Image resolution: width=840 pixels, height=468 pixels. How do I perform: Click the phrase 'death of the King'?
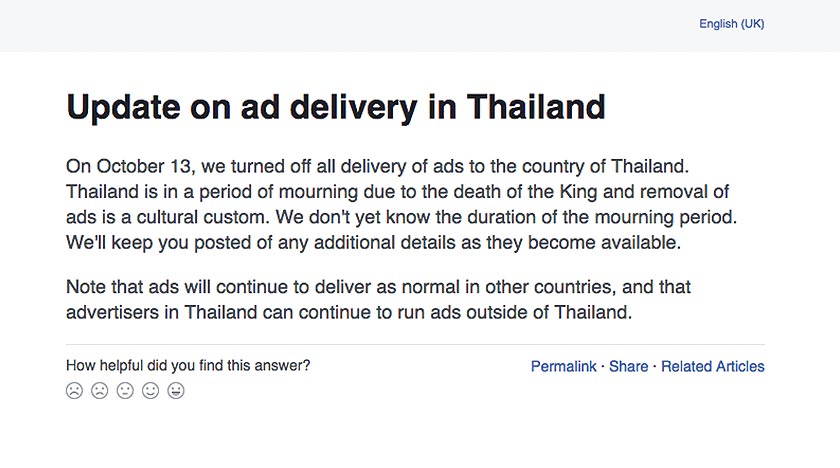[479, 190]
